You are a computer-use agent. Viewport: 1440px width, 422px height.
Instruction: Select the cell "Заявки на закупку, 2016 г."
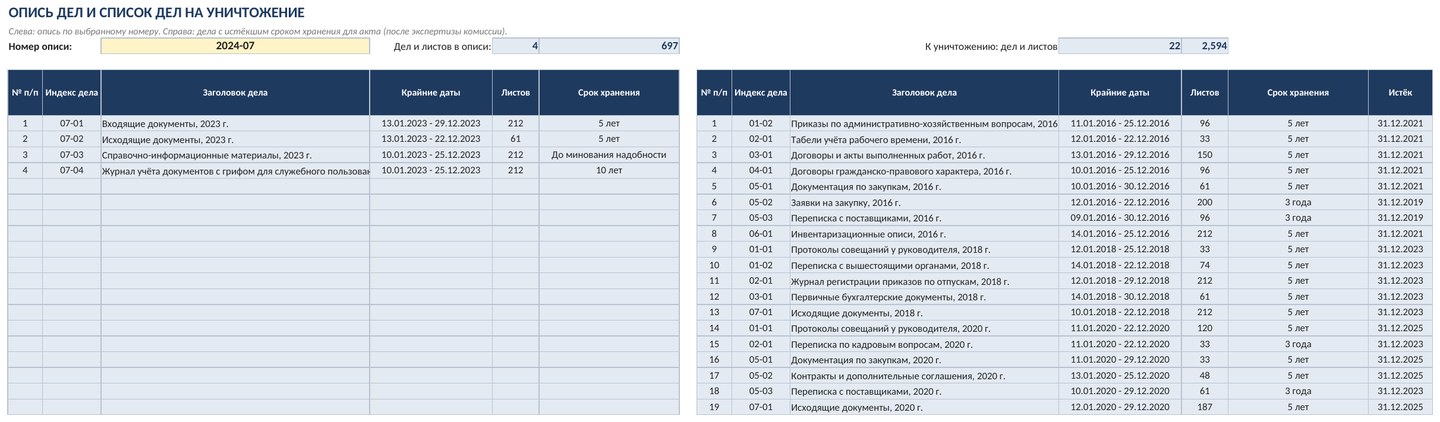tap(924, 202)
